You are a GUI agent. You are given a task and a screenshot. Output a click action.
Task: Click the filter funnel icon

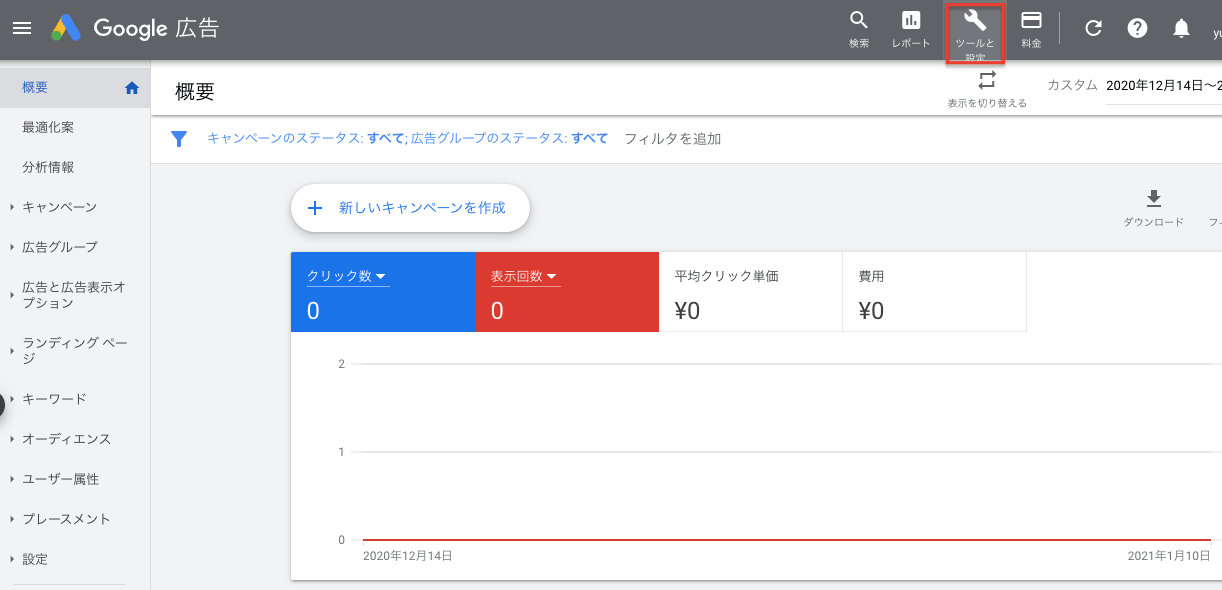pyautogui.click(x=179, y=139)
